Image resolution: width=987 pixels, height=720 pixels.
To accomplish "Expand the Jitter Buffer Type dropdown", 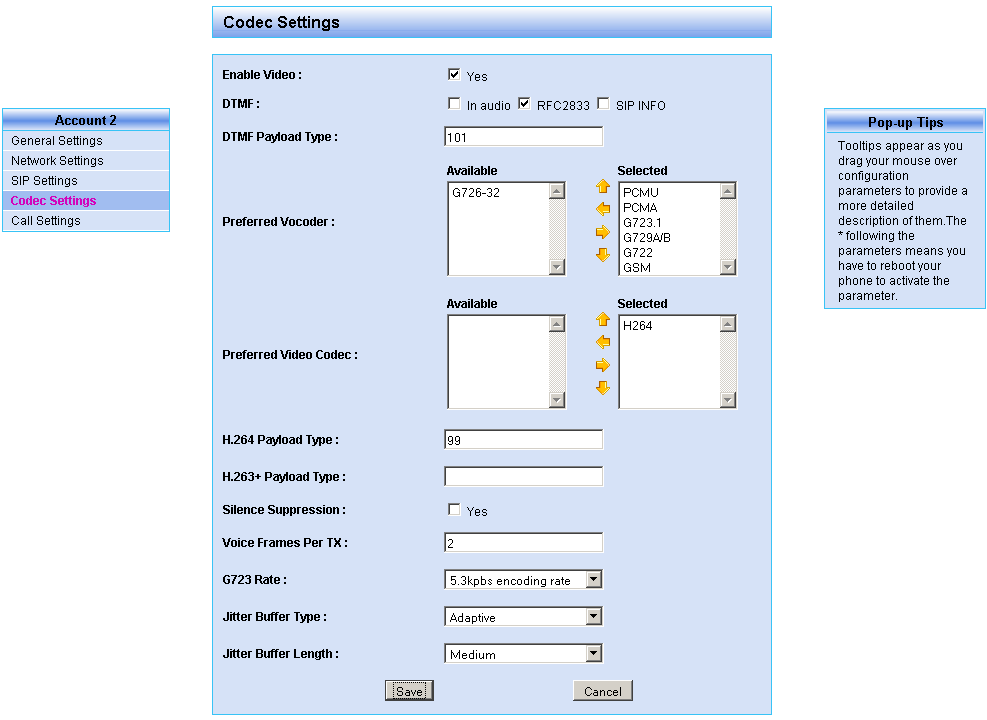I will 593,617.
